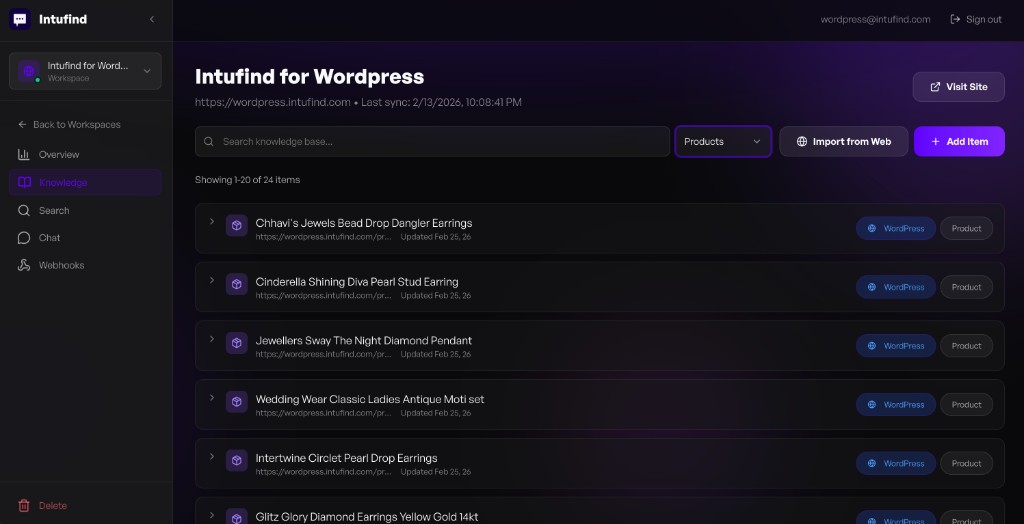Click the Webhooks icon in sidebar
The height and width of the screenshot is (524, 1024).
[24, 265]
